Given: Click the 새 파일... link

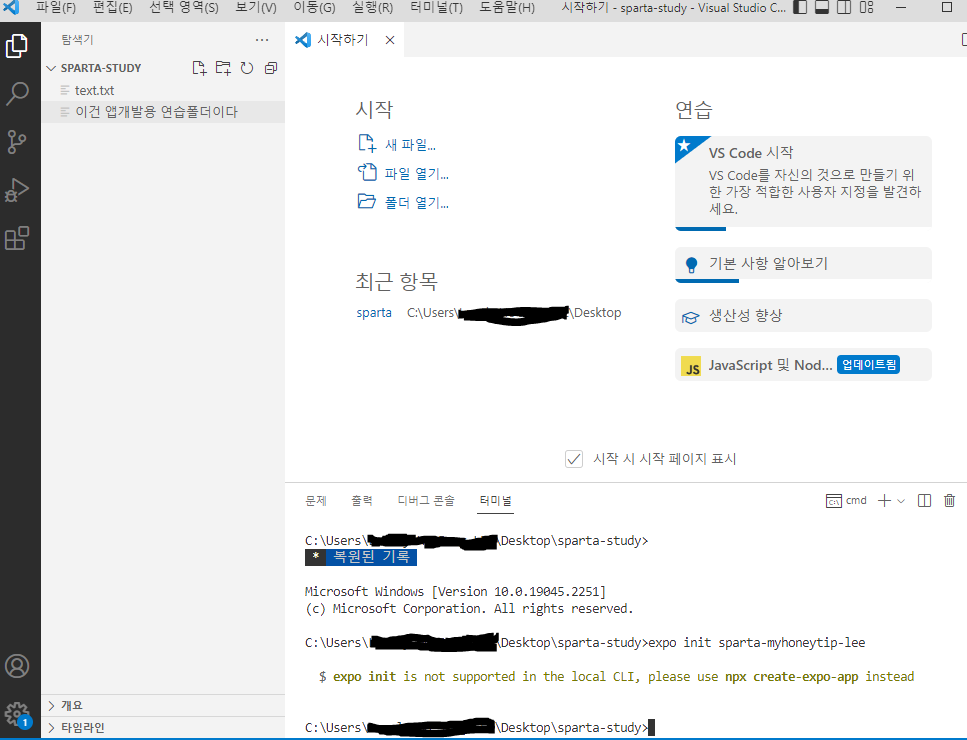Looking at the screenshot, I should (x=410, y=145).
